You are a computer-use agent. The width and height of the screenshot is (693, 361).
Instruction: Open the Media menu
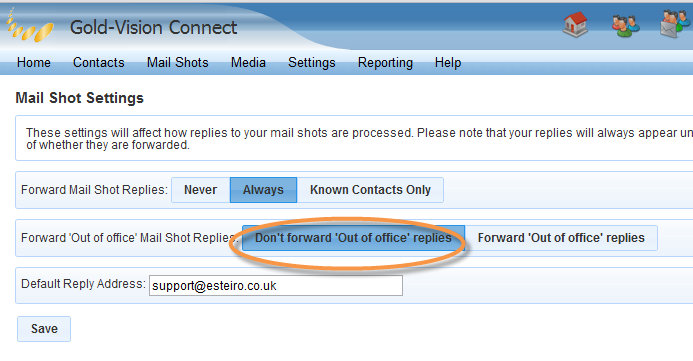(248, 63)
